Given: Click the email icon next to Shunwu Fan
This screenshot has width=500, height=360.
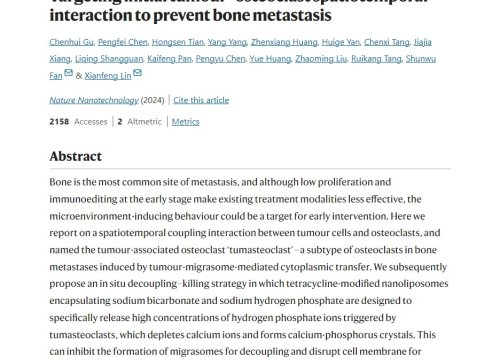Looking at the screenshot, I should pyautogui.click(x=69, y=72).
